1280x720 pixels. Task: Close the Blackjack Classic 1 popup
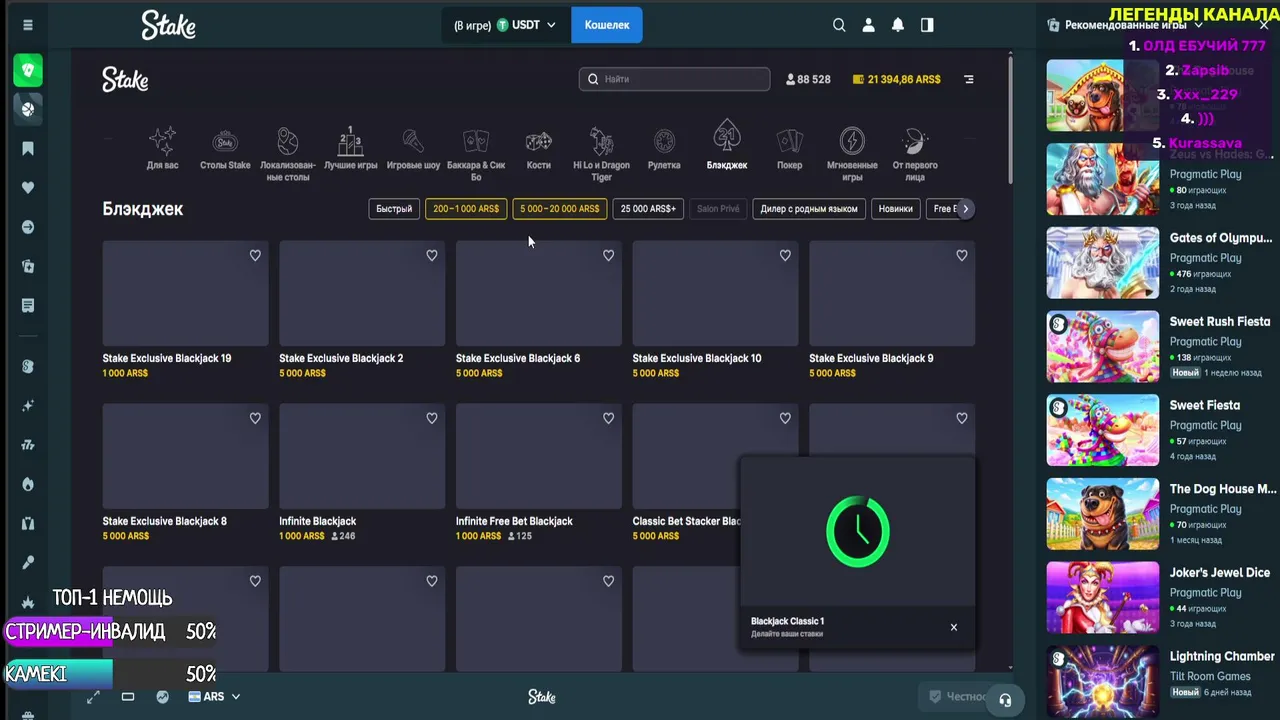(x=954, y=627)
